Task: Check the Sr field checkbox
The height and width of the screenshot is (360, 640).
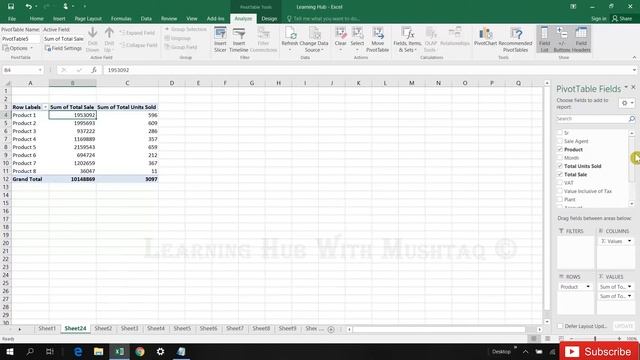Action: click(x=560, y=133)
